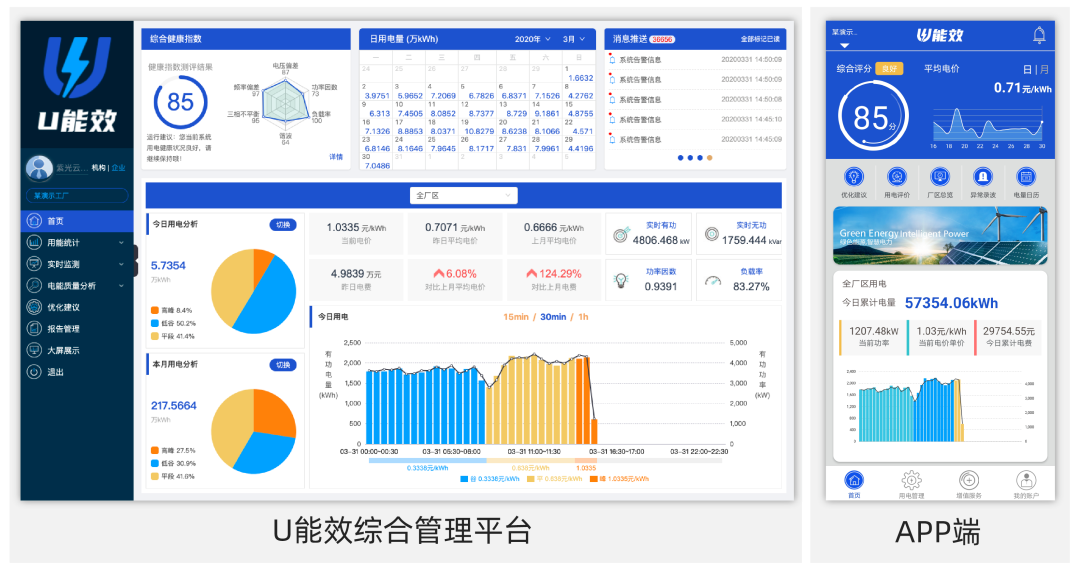
Task: Click 全部标记已读 in message panel
Action: [760, 39]
